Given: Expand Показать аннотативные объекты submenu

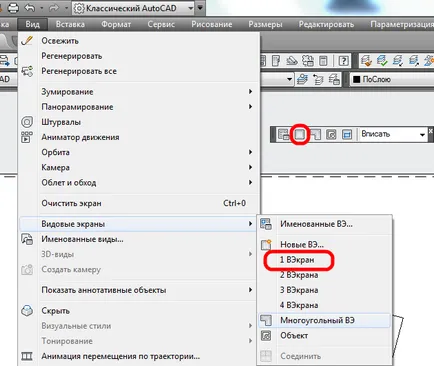Looking at the screenshot, I should tap(138, 290).
